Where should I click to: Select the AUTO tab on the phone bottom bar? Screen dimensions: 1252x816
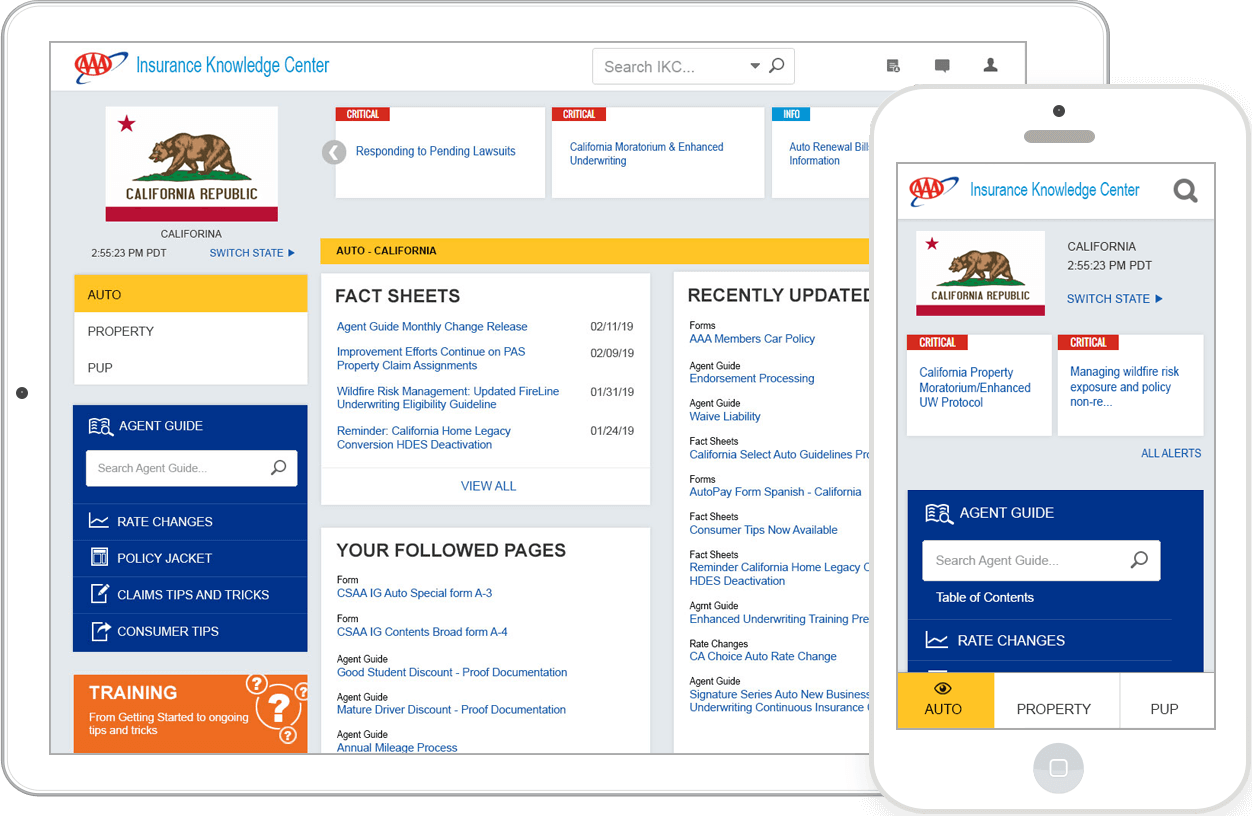(945, 700)
